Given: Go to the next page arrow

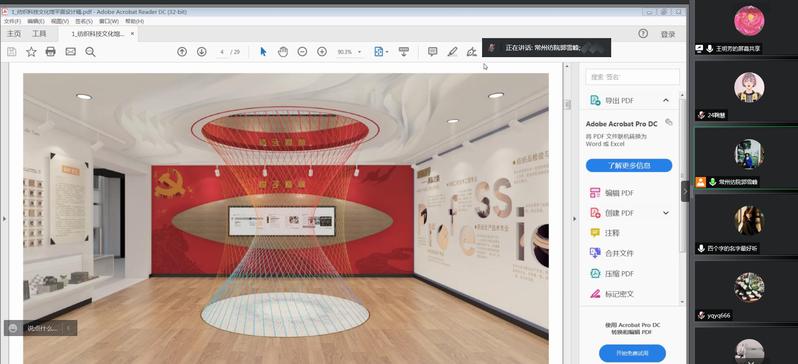Looking at the screenshot, I should [202, 51].
